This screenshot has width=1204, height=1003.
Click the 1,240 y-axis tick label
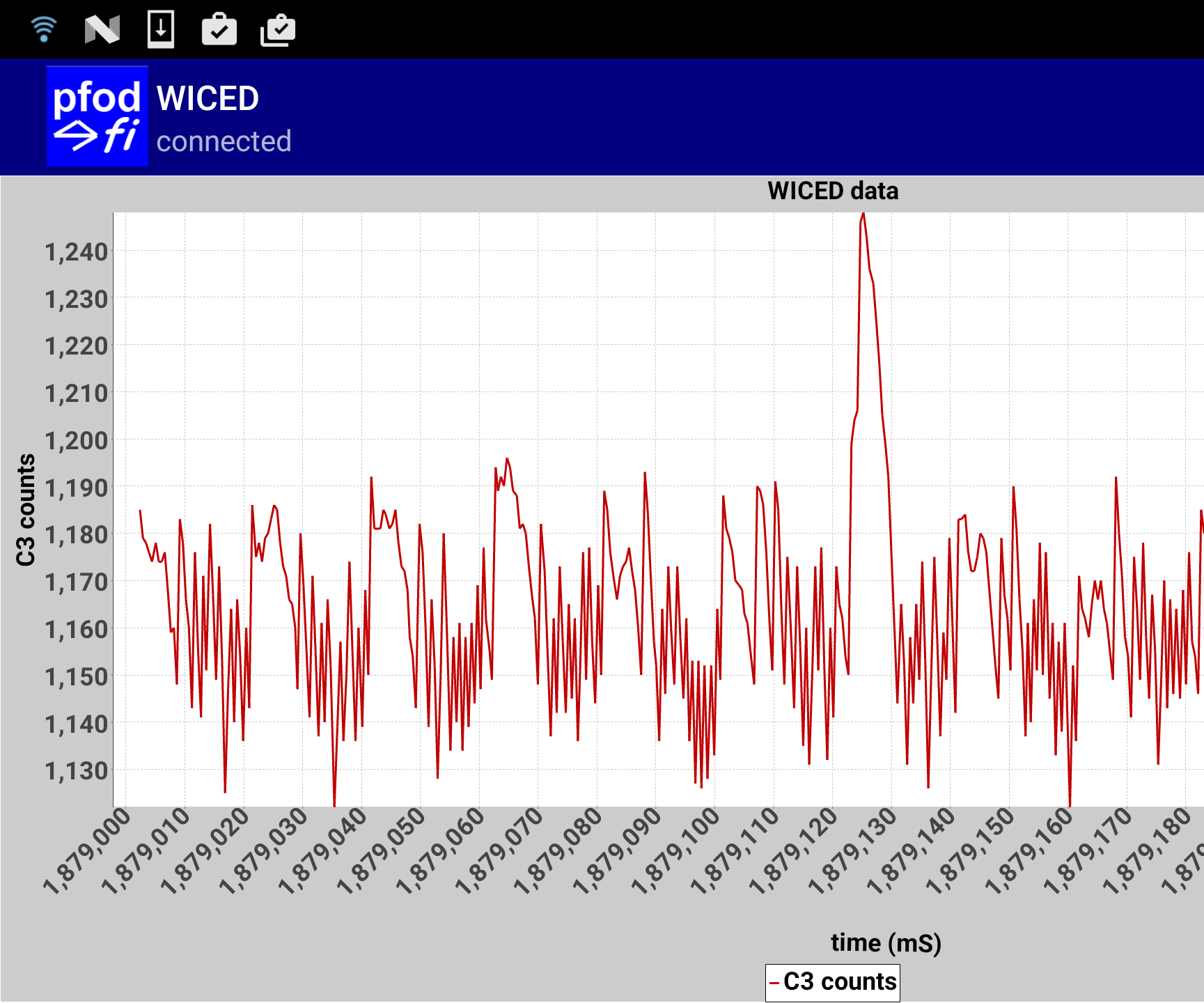(x=77, y=251)
